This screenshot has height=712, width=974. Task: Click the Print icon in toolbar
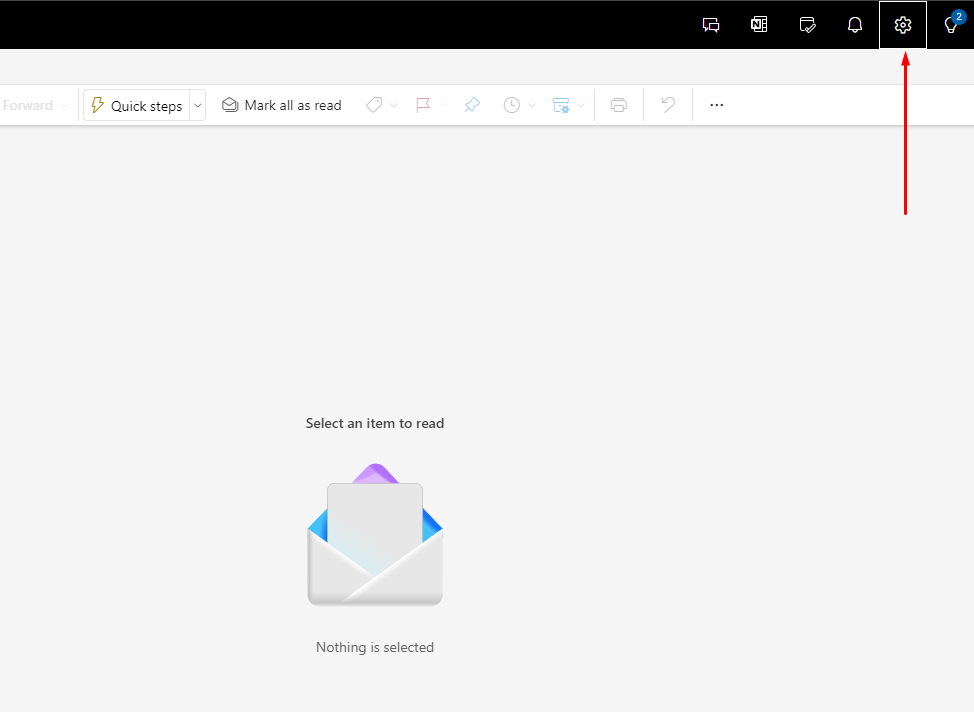[x=619, y=105]
